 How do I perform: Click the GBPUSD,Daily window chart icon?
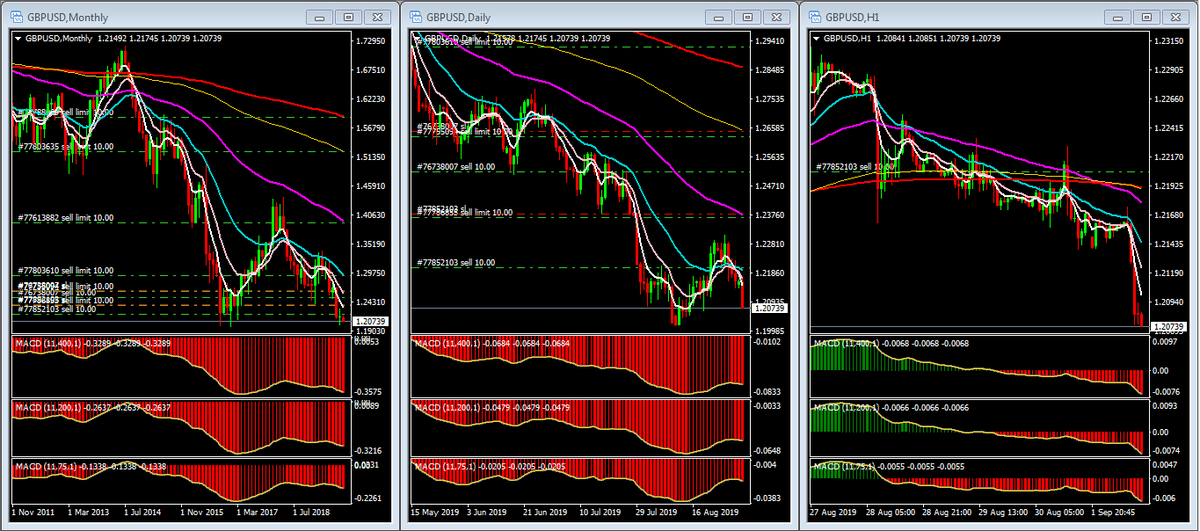pos(414,17)
